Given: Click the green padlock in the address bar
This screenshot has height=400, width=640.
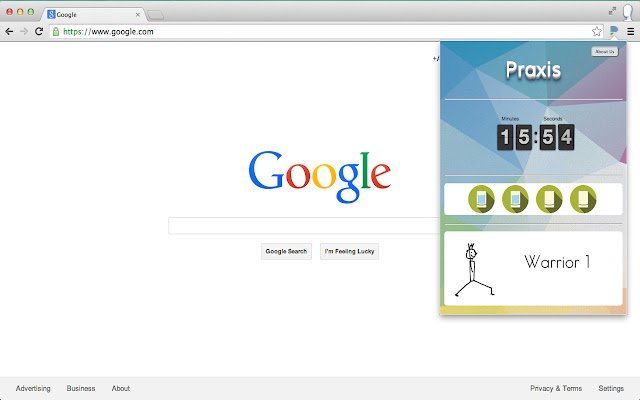Looking at the screenshot, I should coord(56,31).
